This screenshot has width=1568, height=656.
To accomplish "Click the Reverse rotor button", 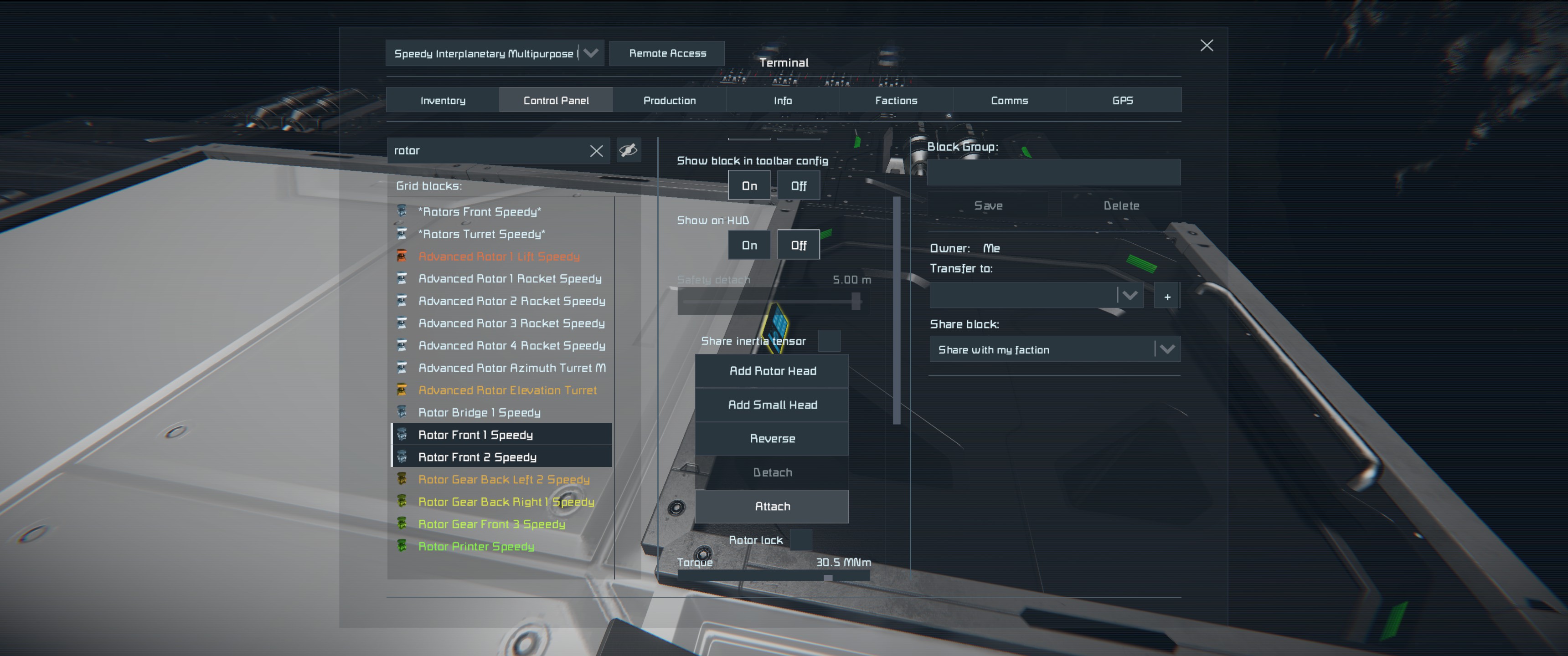I will [772, 439].
